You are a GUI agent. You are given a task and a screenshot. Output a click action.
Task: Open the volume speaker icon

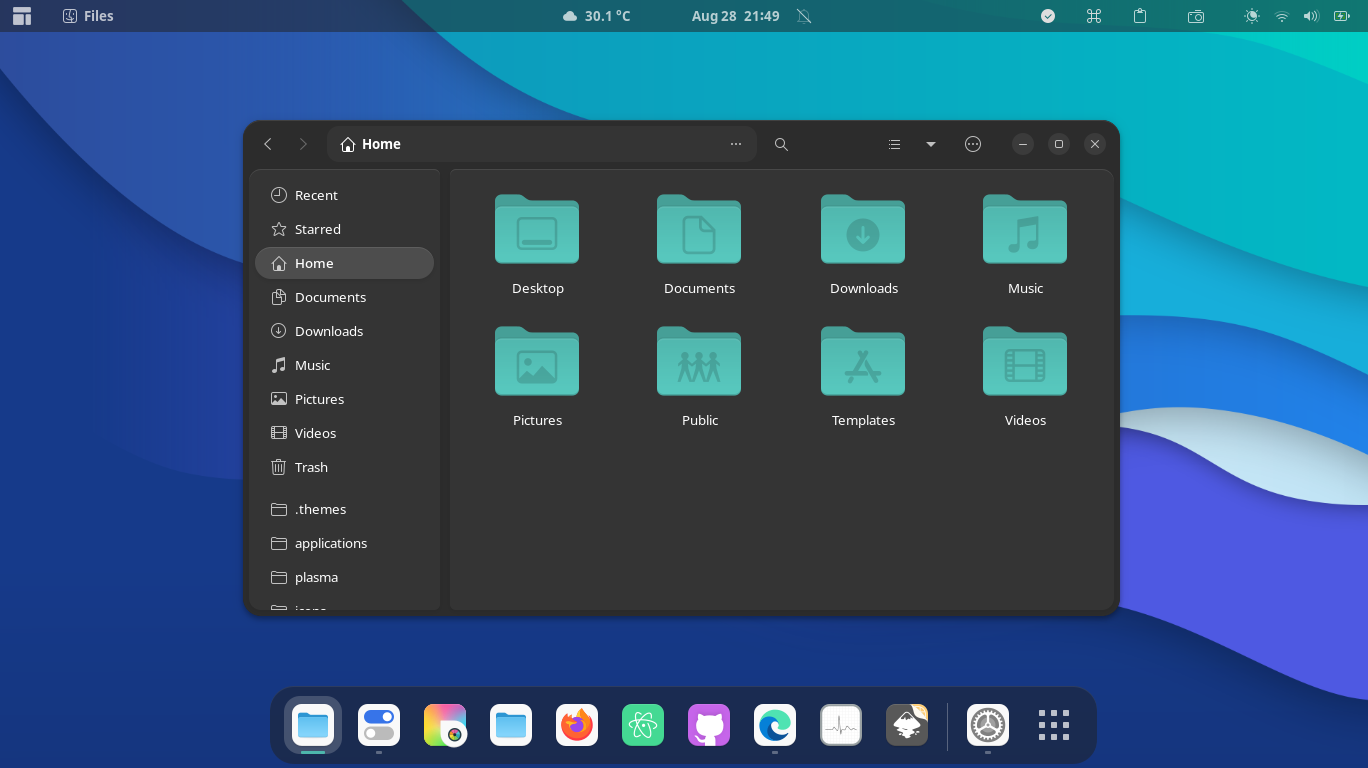[1311, 16]
